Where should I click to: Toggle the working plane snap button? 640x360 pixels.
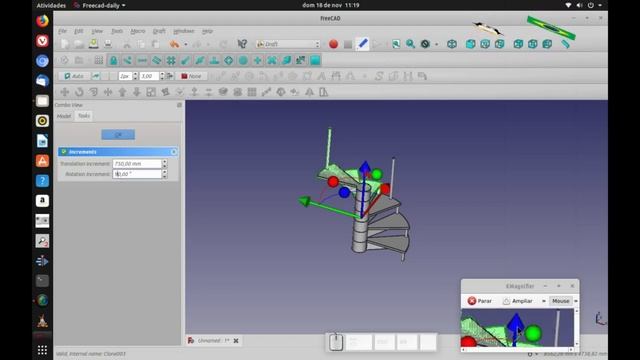pos(315,60)
